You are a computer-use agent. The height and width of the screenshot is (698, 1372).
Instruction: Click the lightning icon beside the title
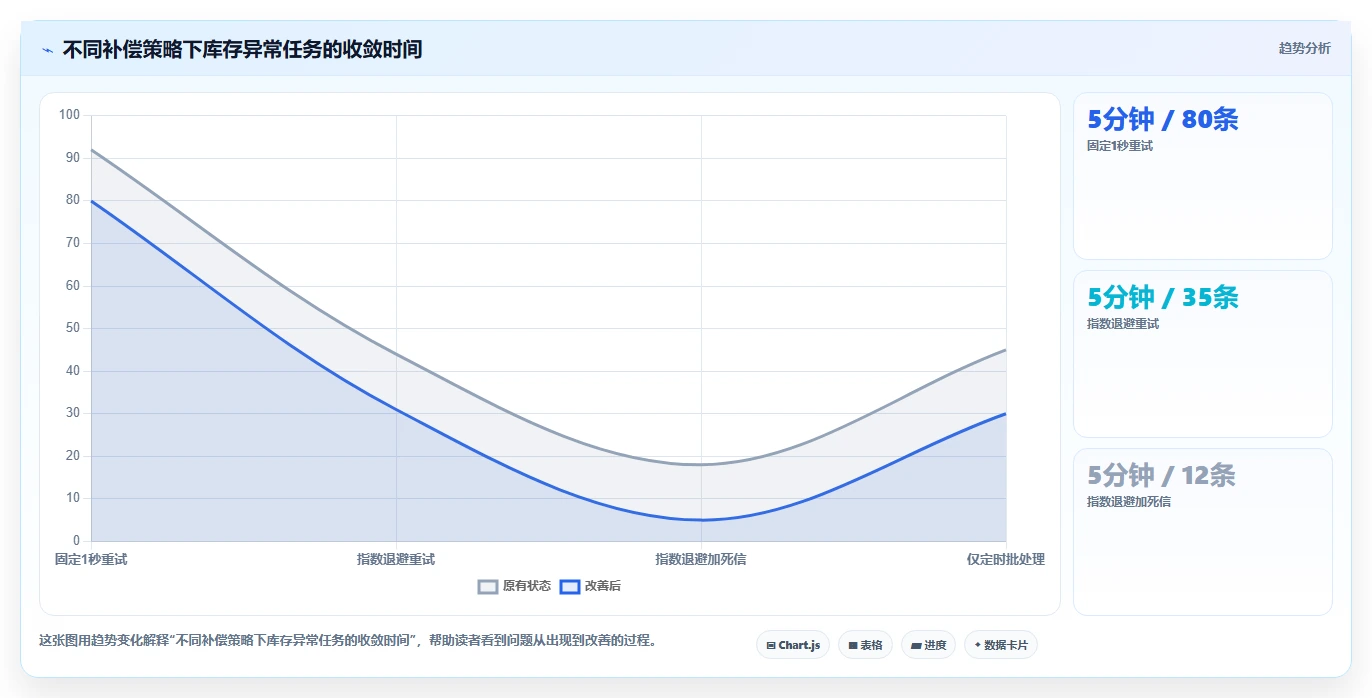47,49
